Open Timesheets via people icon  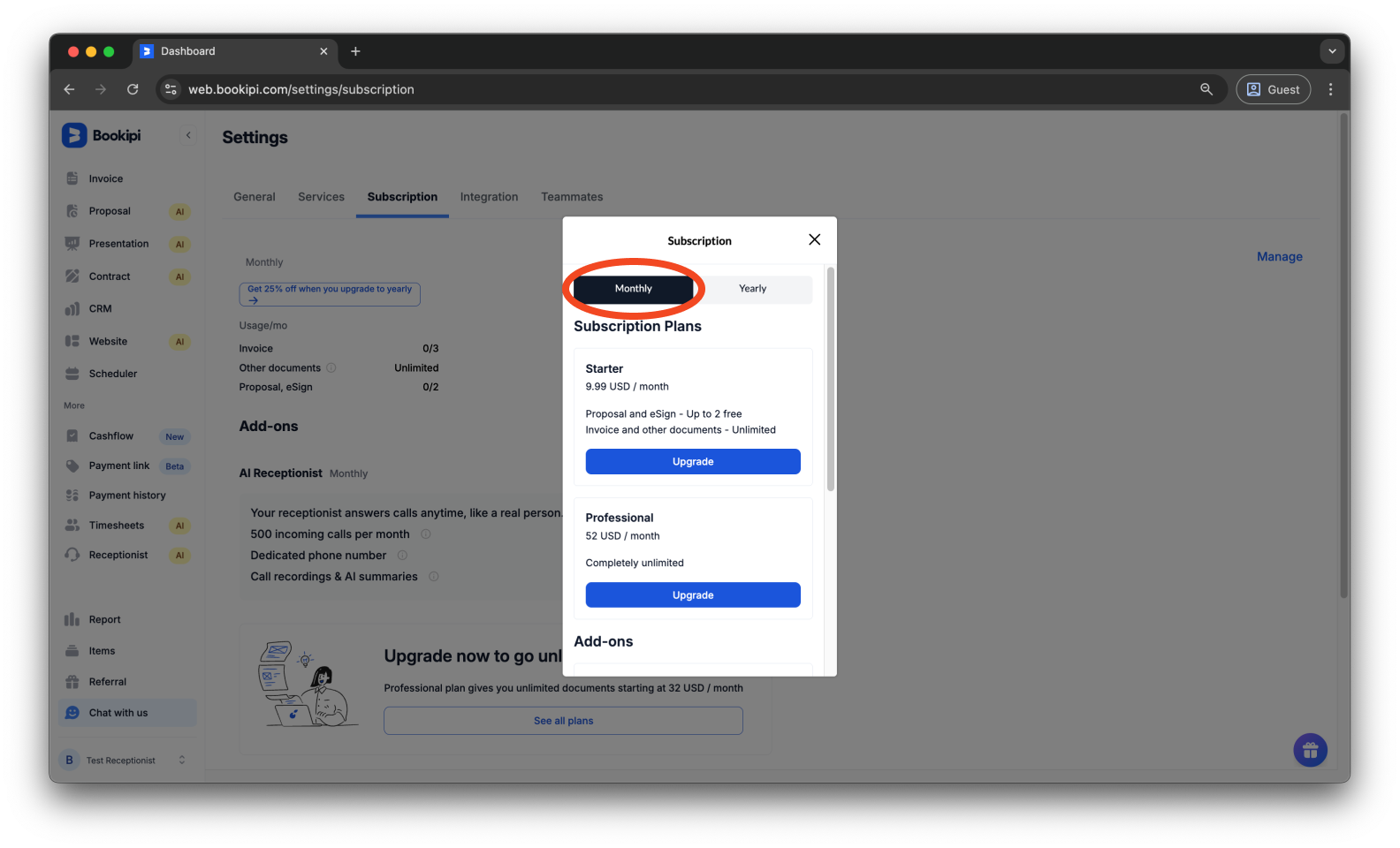coord(72,525)
